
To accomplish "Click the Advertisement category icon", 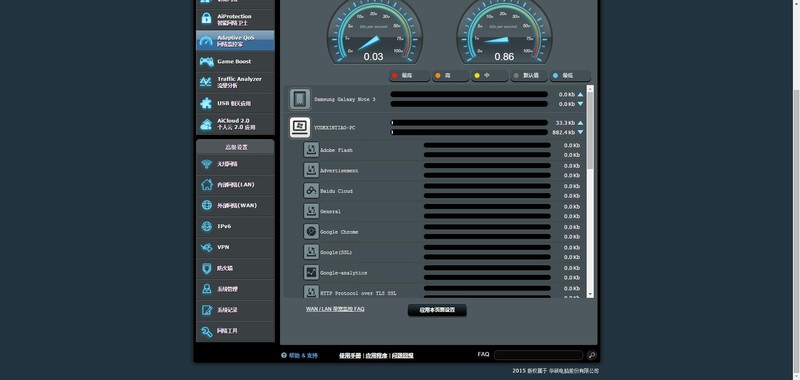I will click(311, 170).
